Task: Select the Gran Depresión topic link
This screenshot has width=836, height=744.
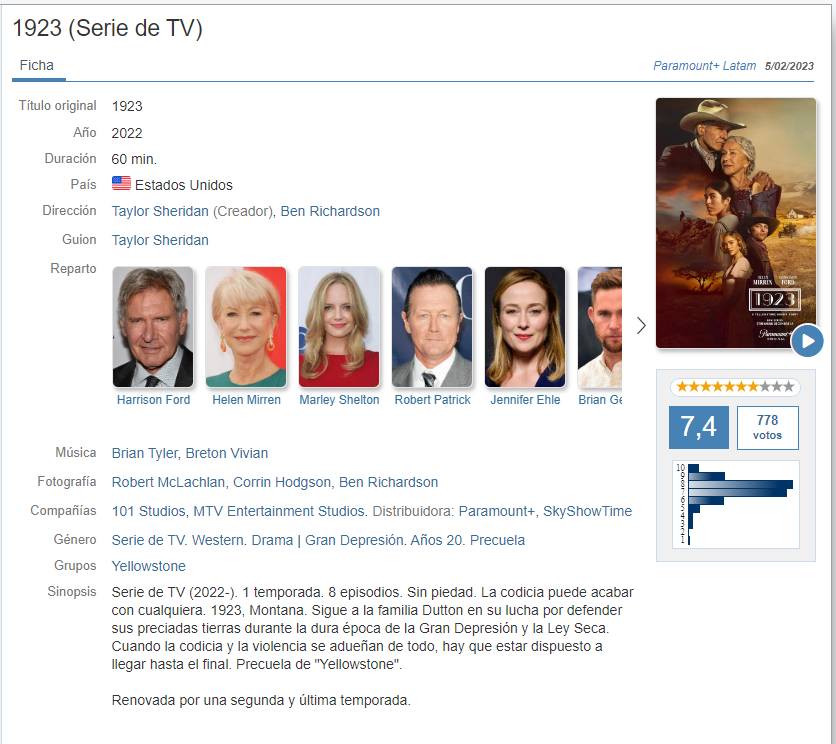Action: click(x=354, y=540)
